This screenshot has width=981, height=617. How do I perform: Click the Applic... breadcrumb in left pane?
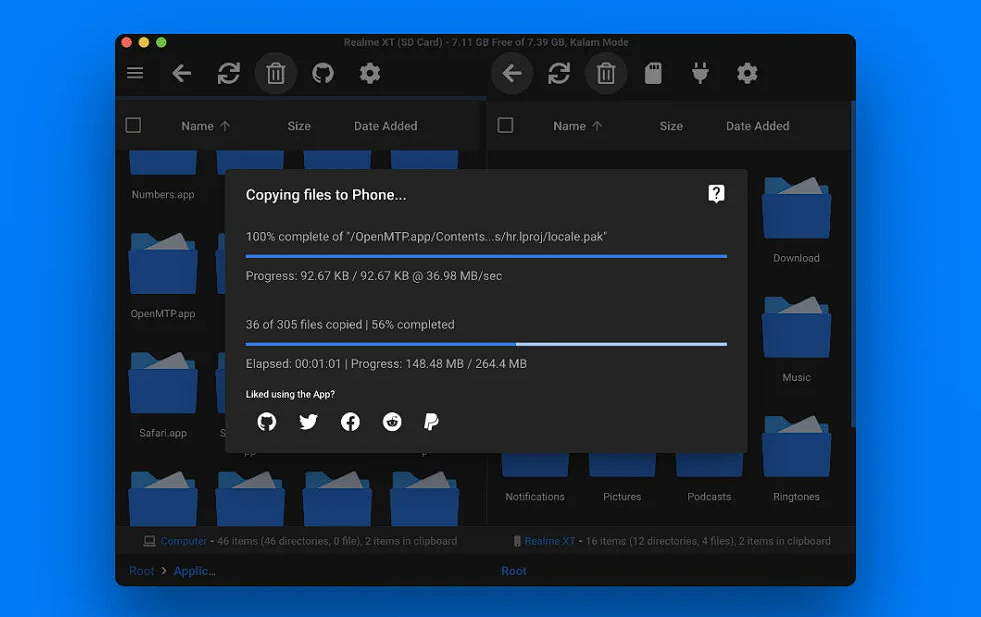195,571
